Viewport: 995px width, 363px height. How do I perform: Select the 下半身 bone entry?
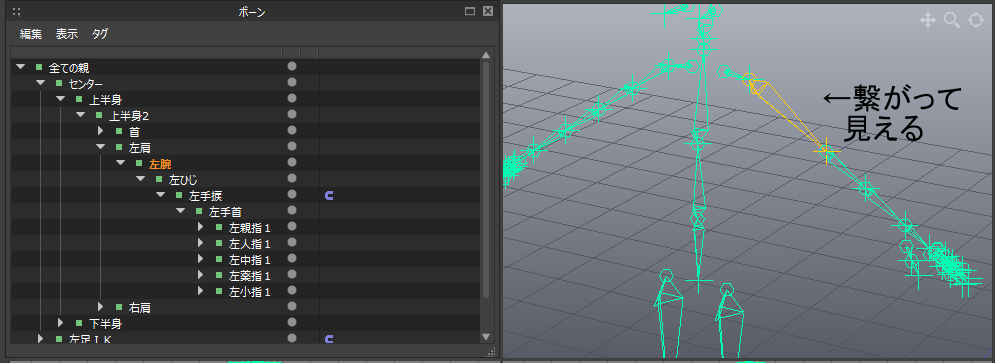coord(105,324)
